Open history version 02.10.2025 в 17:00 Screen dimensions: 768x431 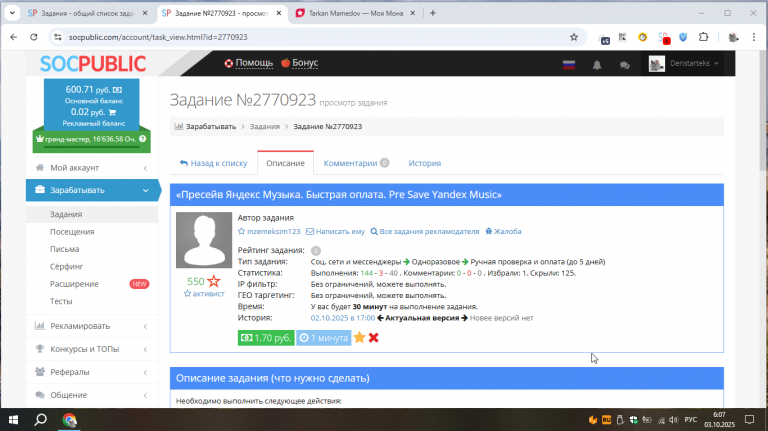point(343,318)
